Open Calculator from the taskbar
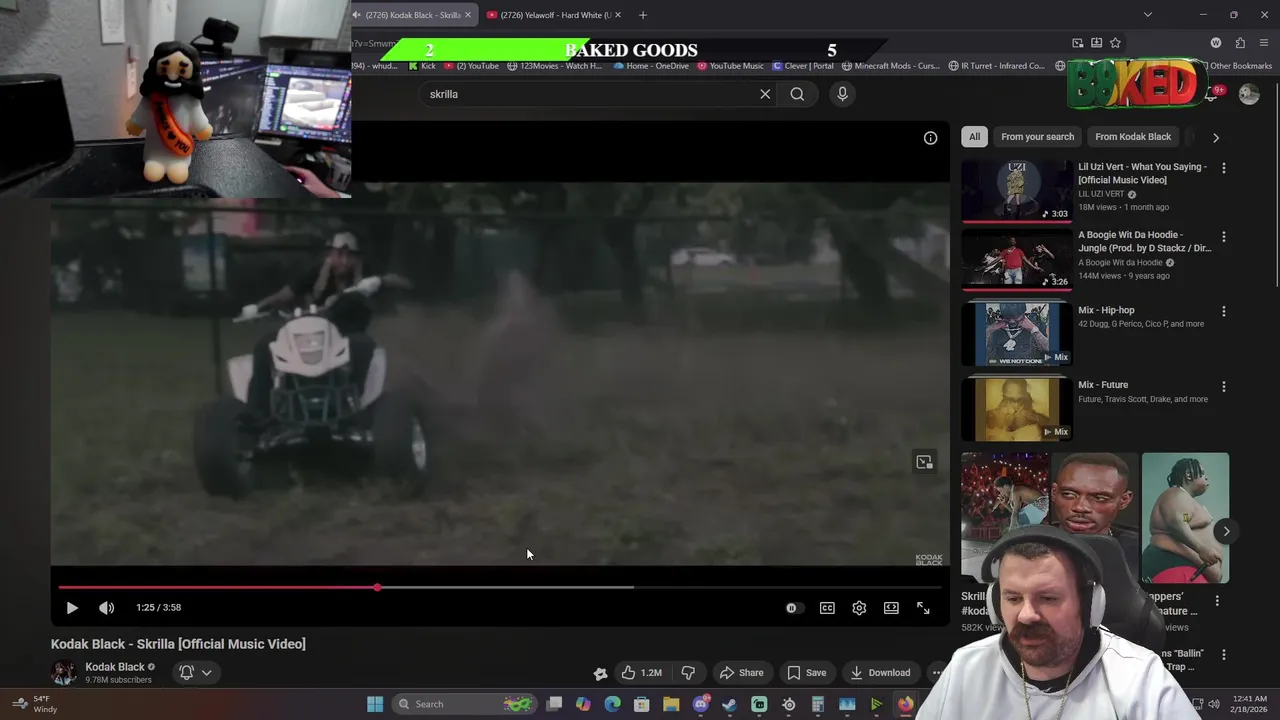Image resolution: width=1280 pixels, height=720 pixels. pos(817,704)
